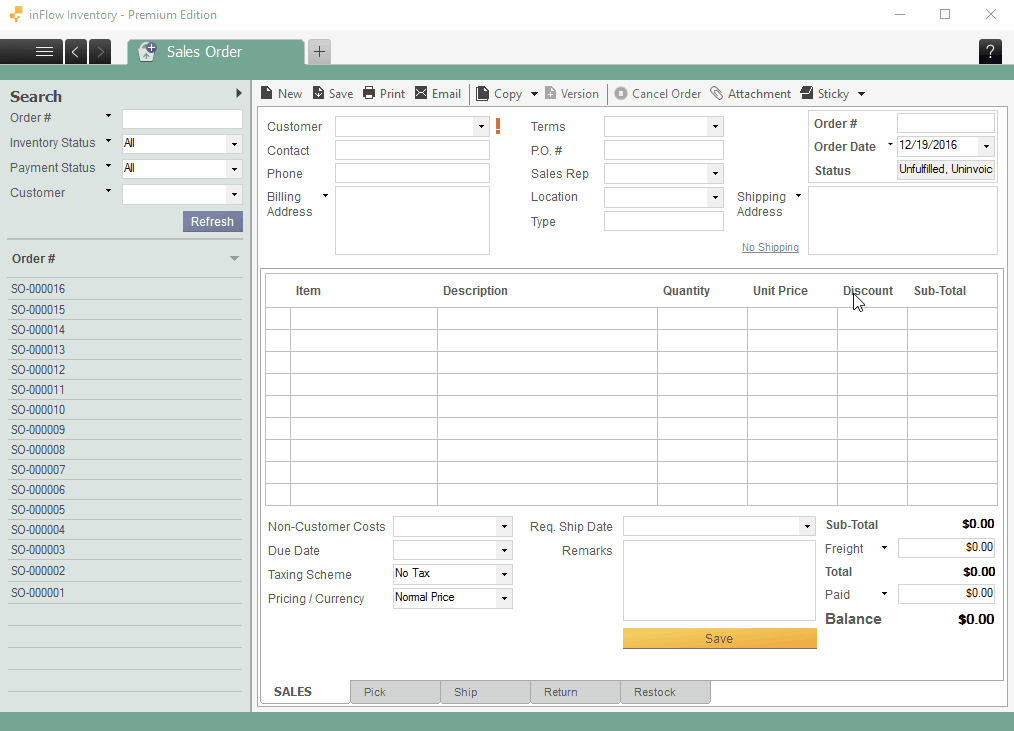Open order SO-000009
Image resolution: width=1014 pixels, height=731 pixels.
point(125,430)
